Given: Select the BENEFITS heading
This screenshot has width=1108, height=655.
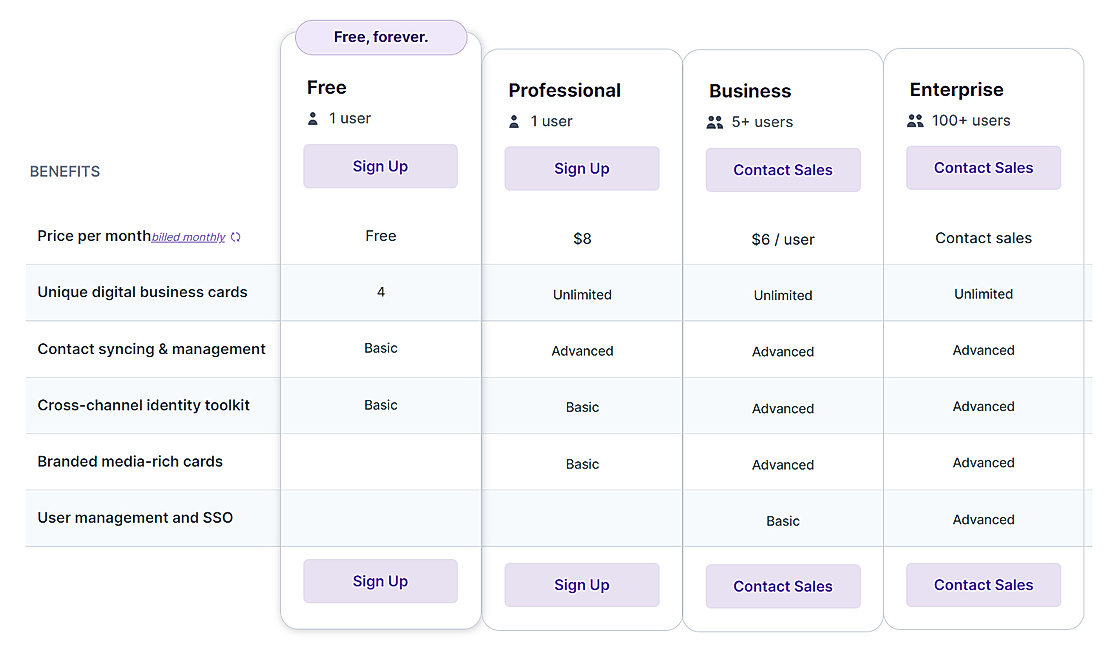Looking at the screenshot, I should (64, 171).
